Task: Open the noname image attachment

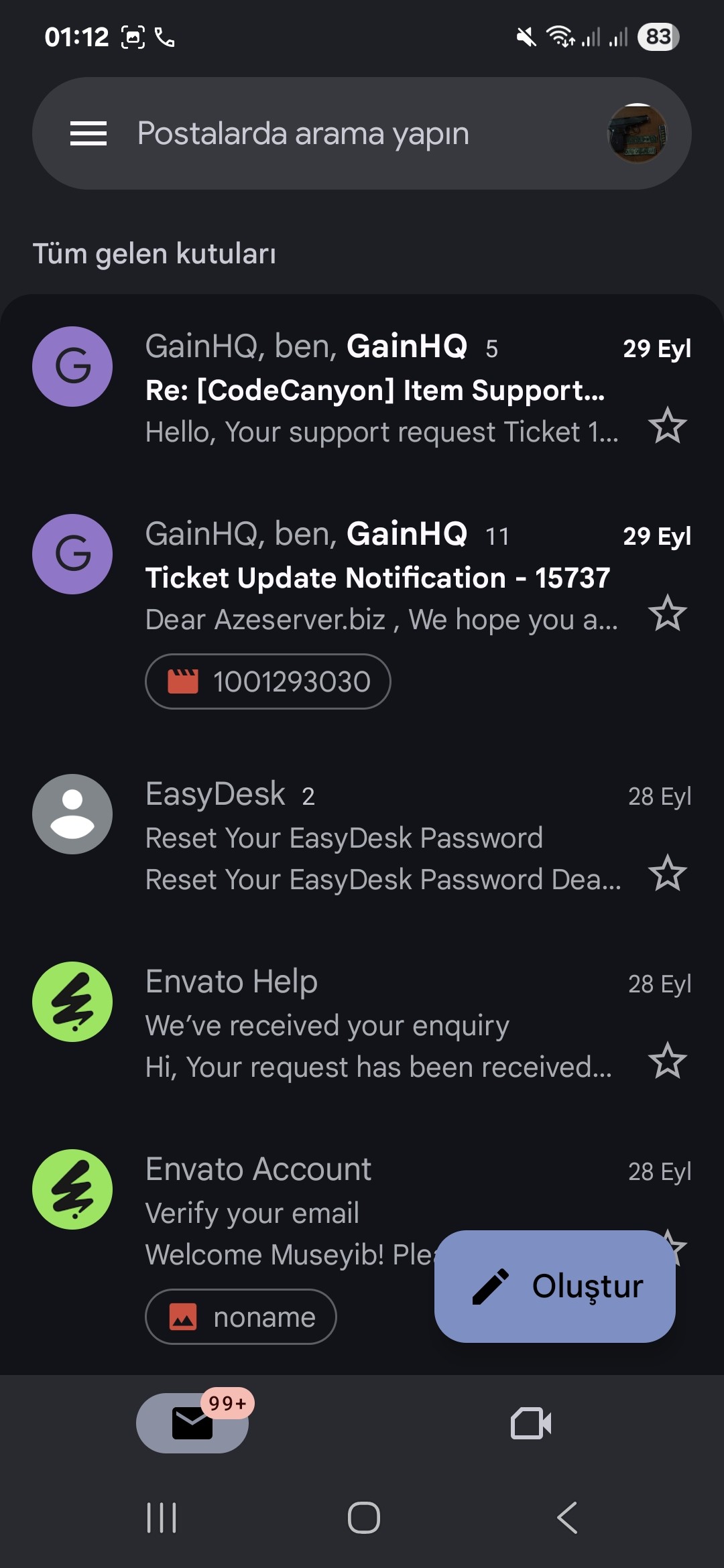Action: (241, 1317)
